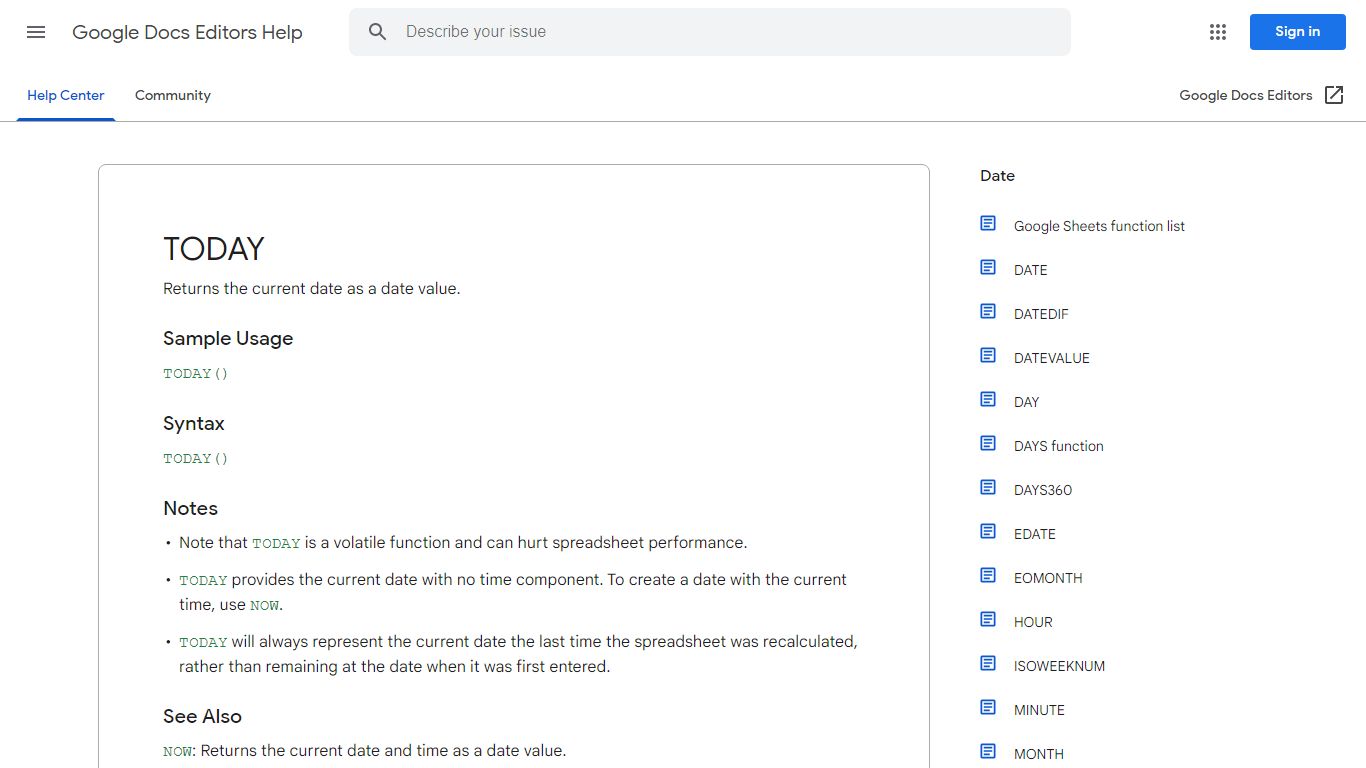Image resolution: width=1366 pixels, height=768 pixels.
Task: Open the MINUTE function article
Action: point(1039,710)
